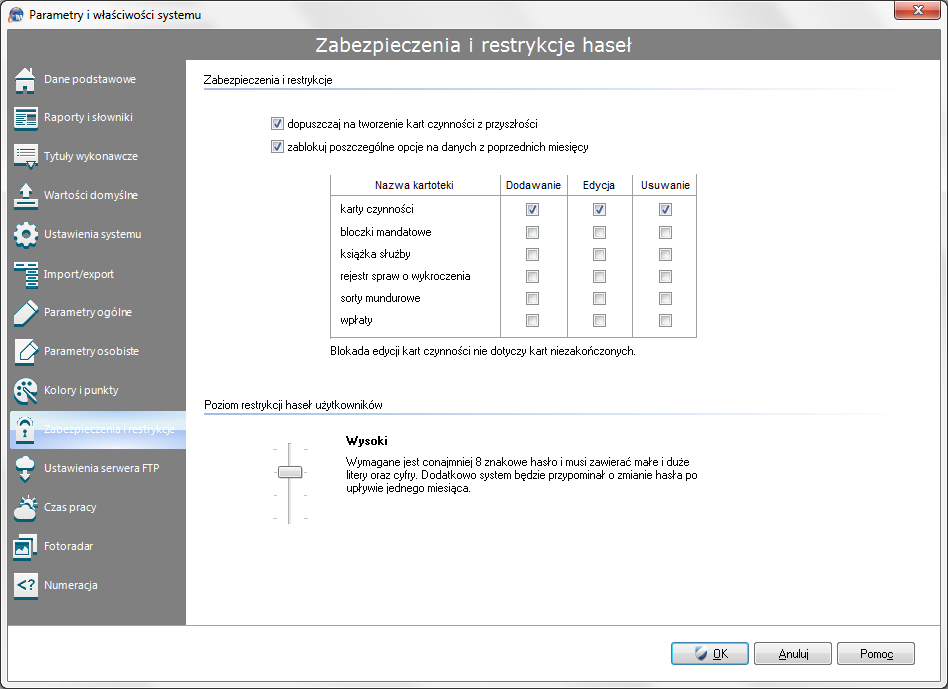Open the Tytuły wykonawcze section
Viewport: 948px width, 689px height.
[90, 157]
